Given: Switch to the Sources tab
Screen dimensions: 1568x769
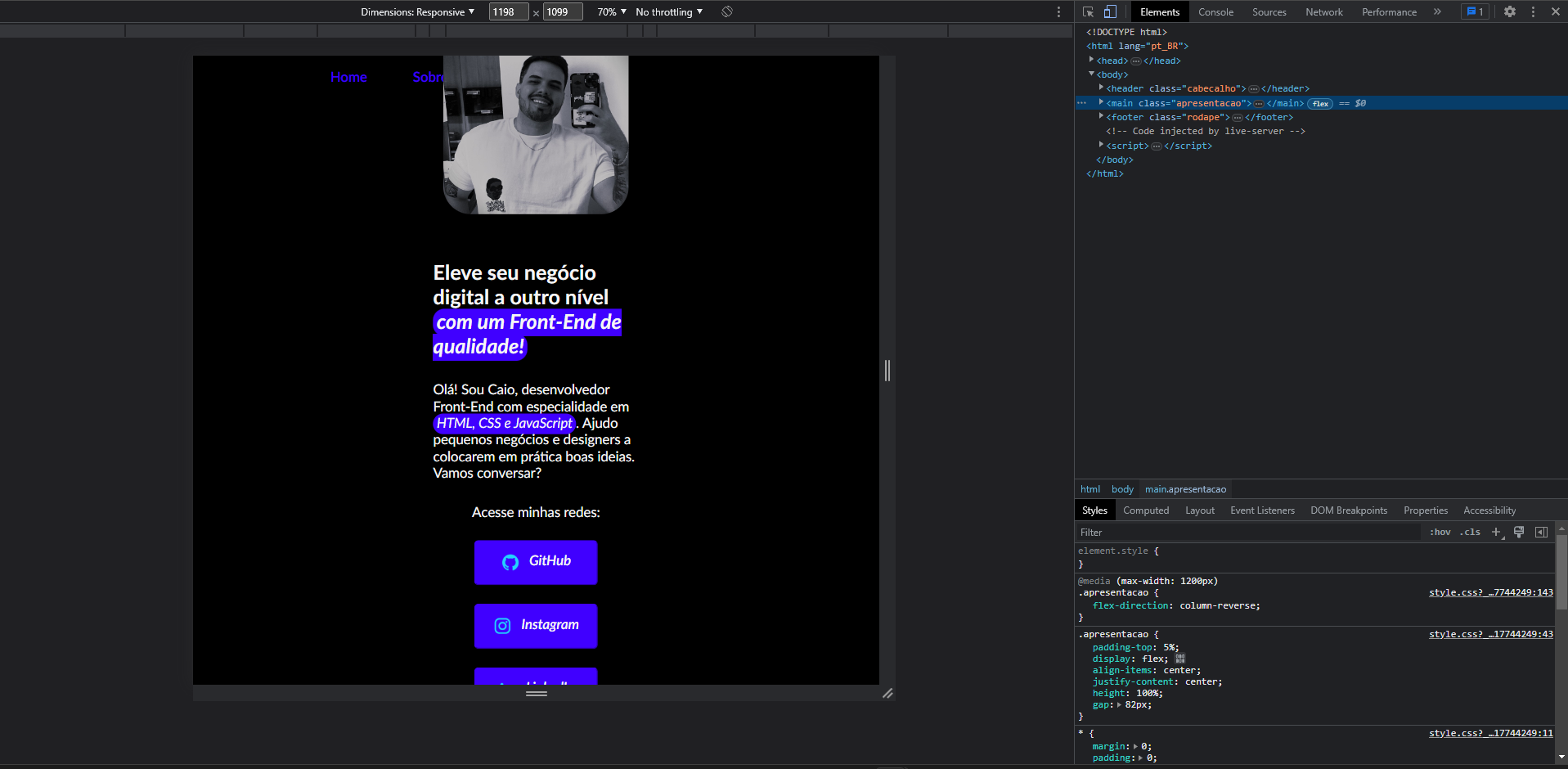Looking at the screenshot, I should [1269, 11].
